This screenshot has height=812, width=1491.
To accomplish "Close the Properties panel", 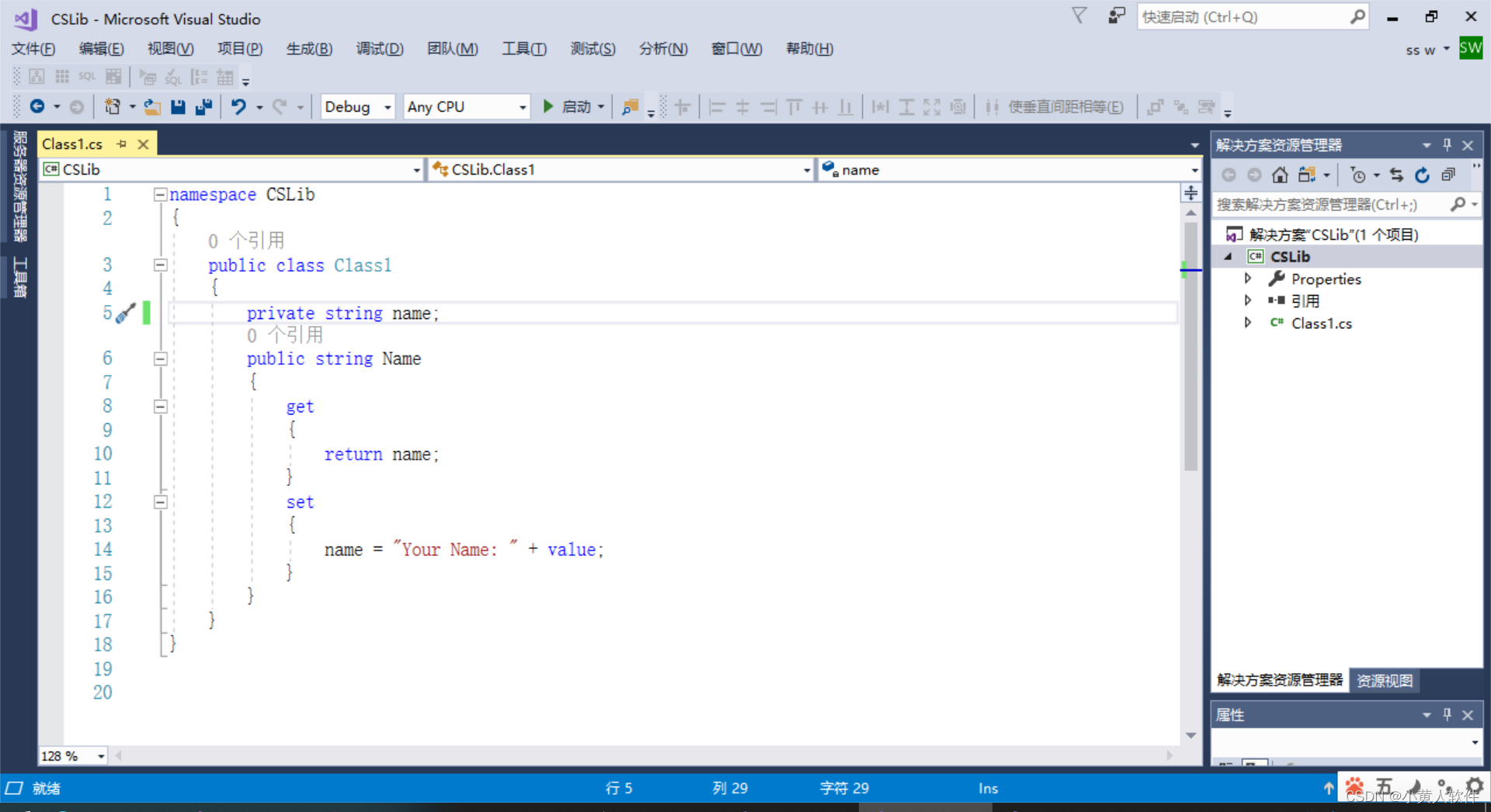I will 1468,715.
